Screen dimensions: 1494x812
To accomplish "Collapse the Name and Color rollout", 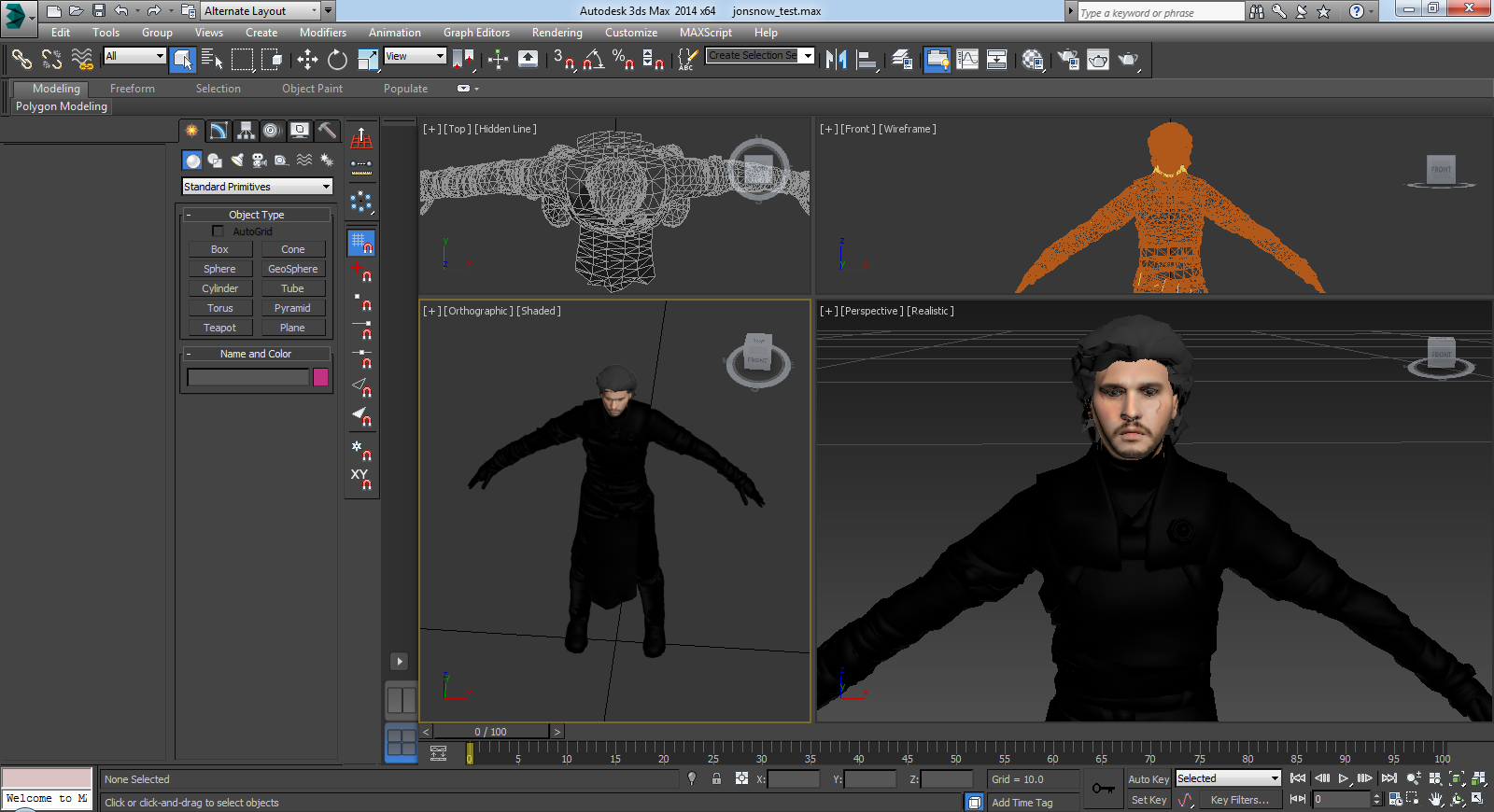I will (257, 354).
